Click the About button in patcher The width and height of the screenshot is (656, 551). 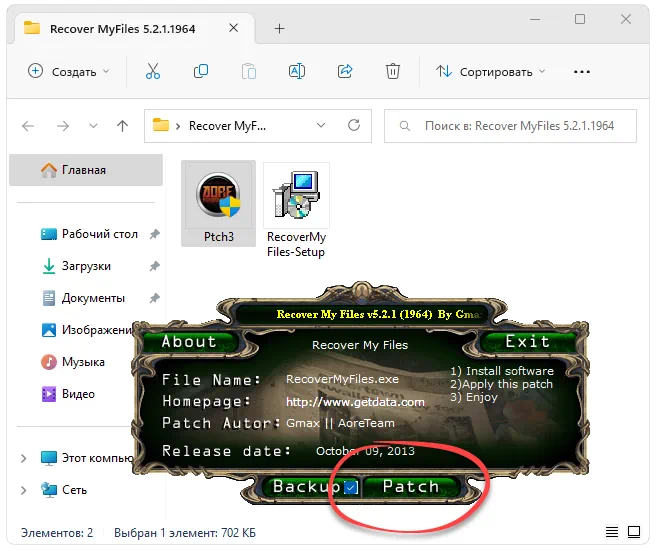[x=190, y=342]
